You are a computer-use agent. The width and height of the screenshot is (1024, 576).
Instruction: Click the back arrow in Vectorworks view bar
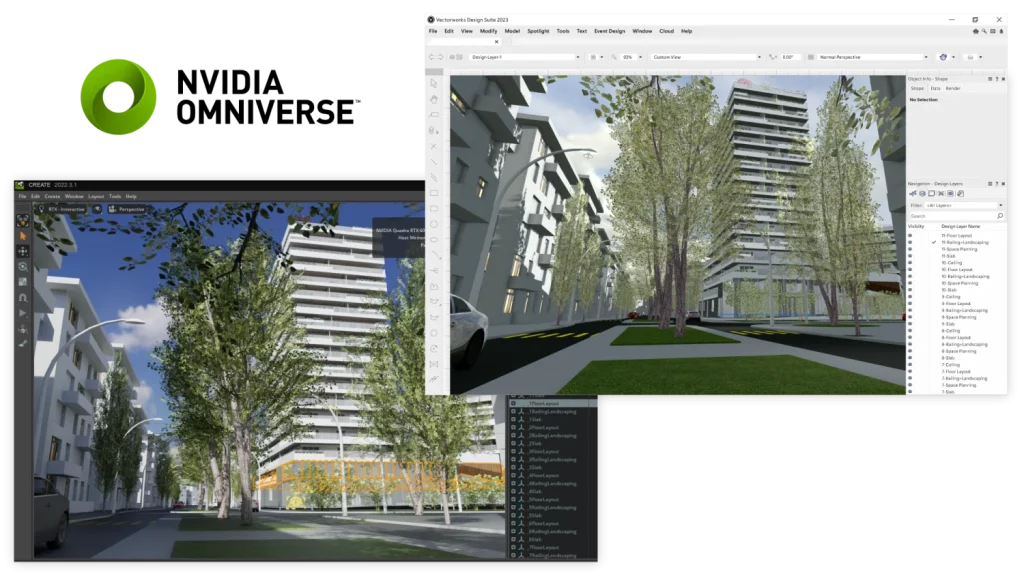[x=432, y=57]
